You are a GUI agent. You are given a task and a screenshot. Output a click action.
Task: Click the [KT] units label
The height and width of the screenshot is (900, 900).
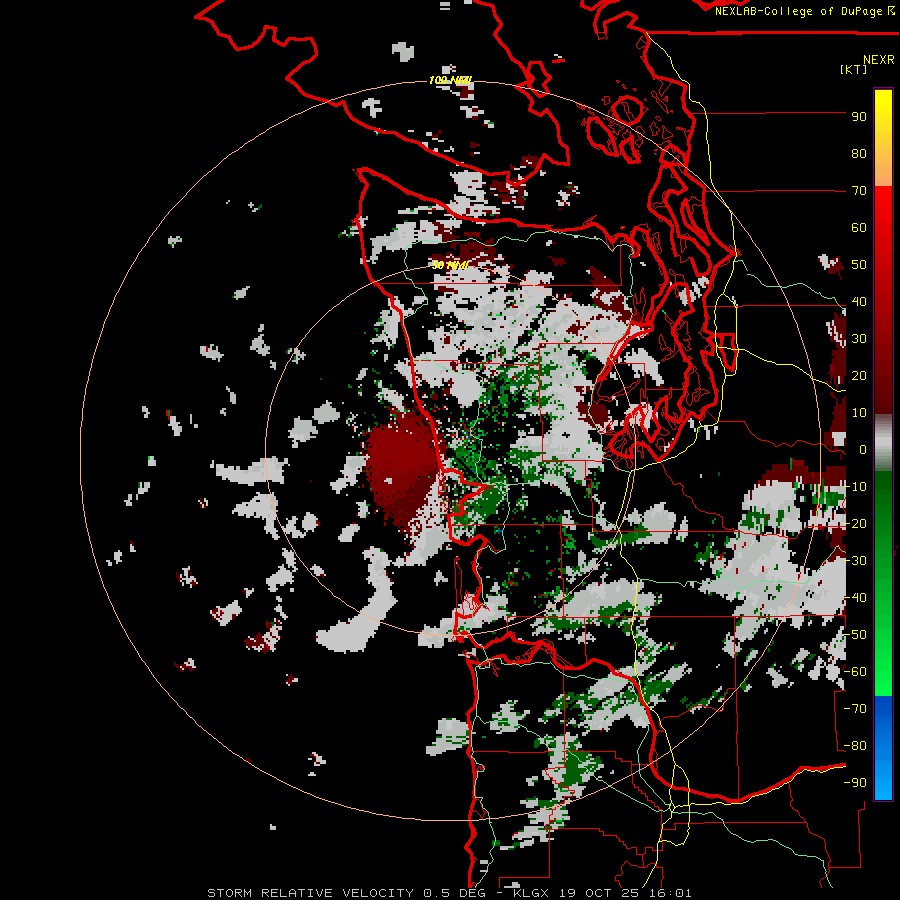[854, 69]
